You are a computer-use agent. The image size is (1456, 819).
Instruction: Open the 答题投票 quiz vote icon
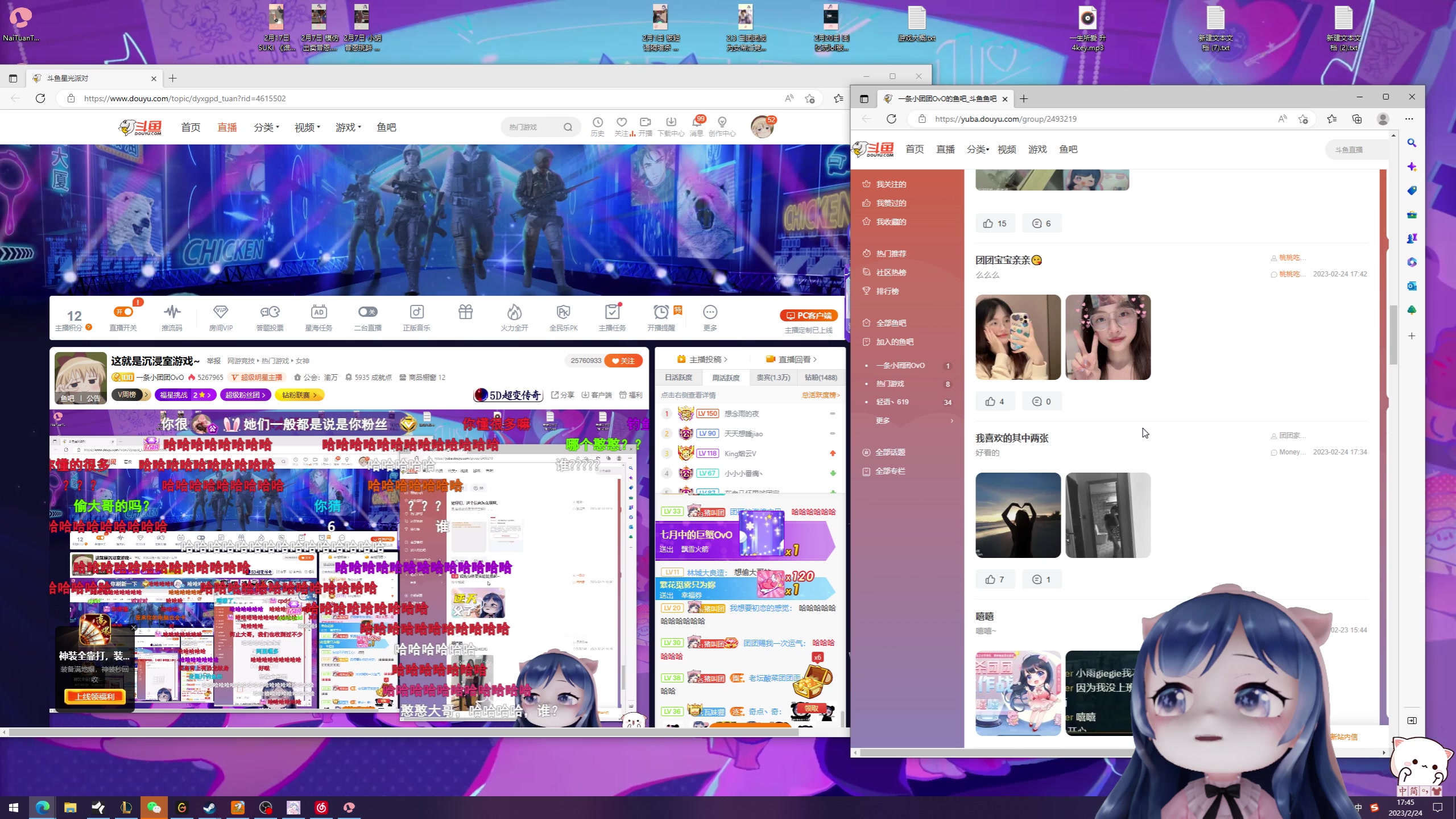coord(270,312)
